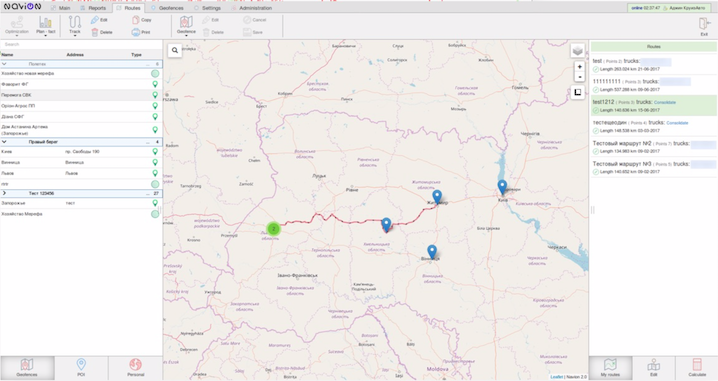Toggle check circle on the test route
This screenshot has width=718, height=381.
click(x=596, y=69)
